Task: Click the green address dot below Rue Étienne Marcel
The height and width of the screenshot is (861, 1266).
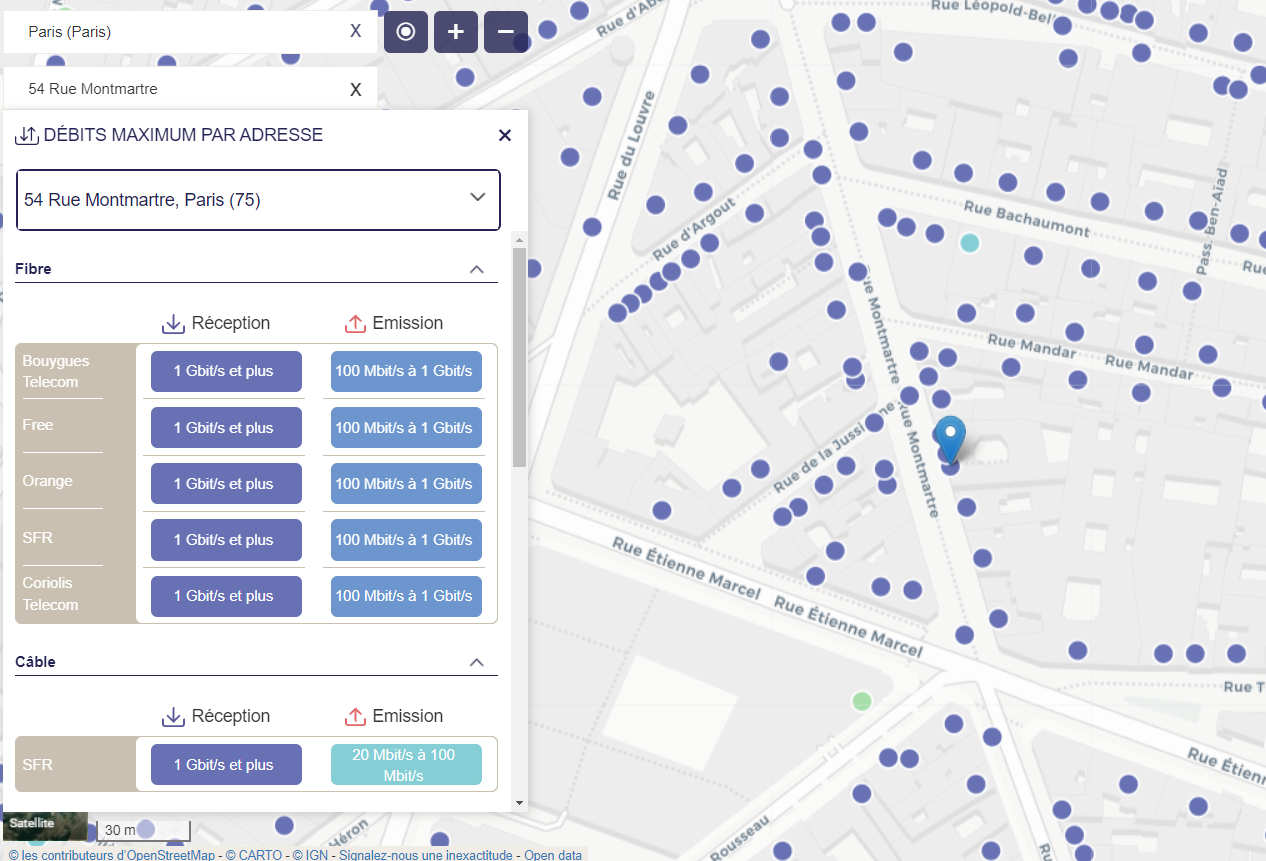Action: 861,701
